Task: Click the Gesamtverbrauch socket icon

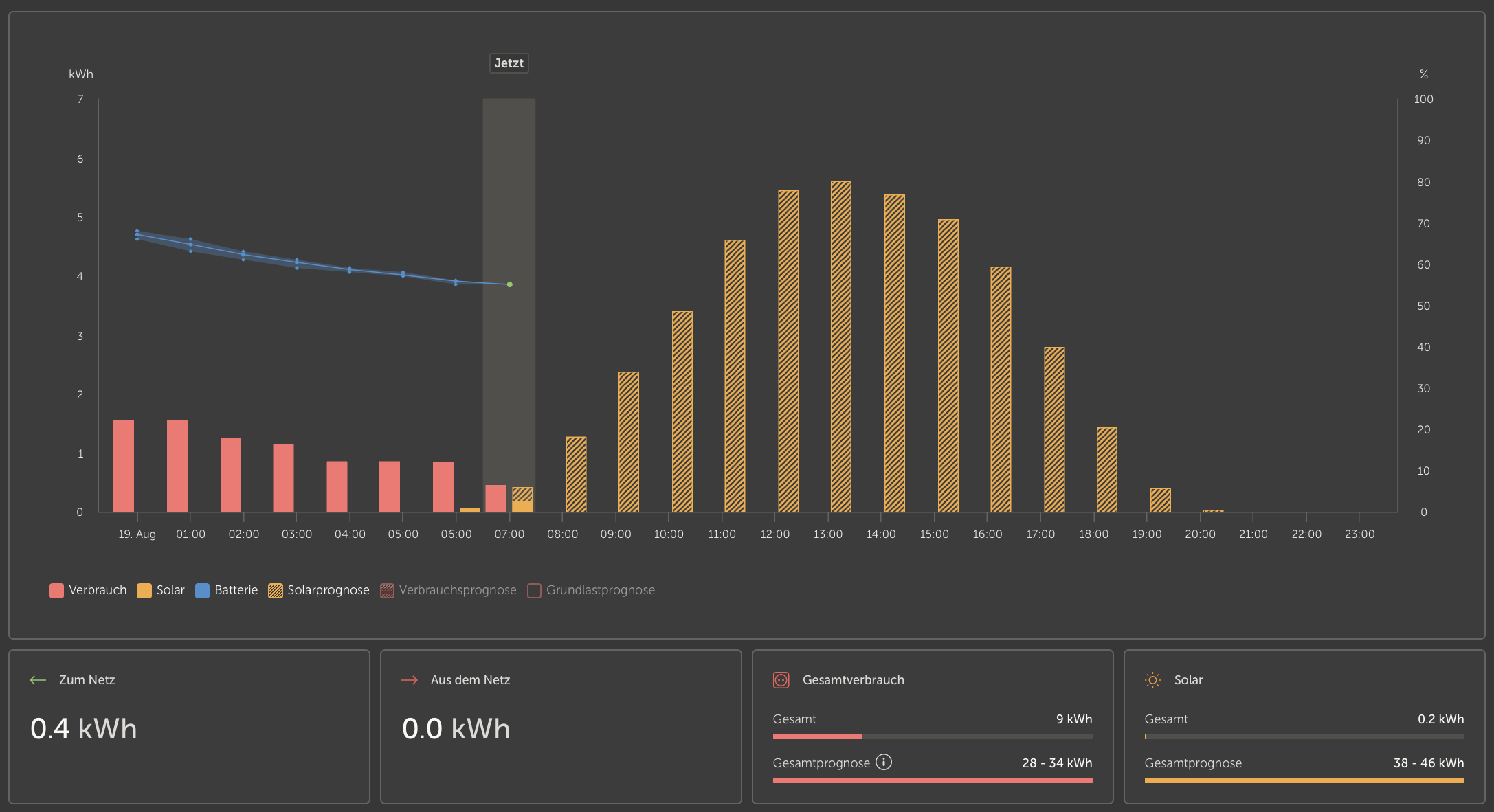Action: tap(781, 680)
